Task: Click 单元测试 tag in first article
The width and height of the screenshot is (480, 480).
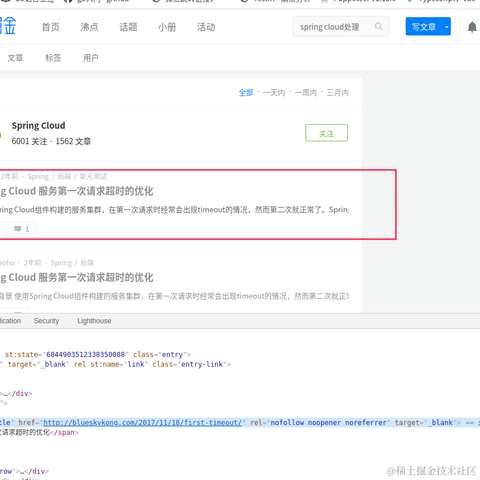Action: (x=93, y=176)
